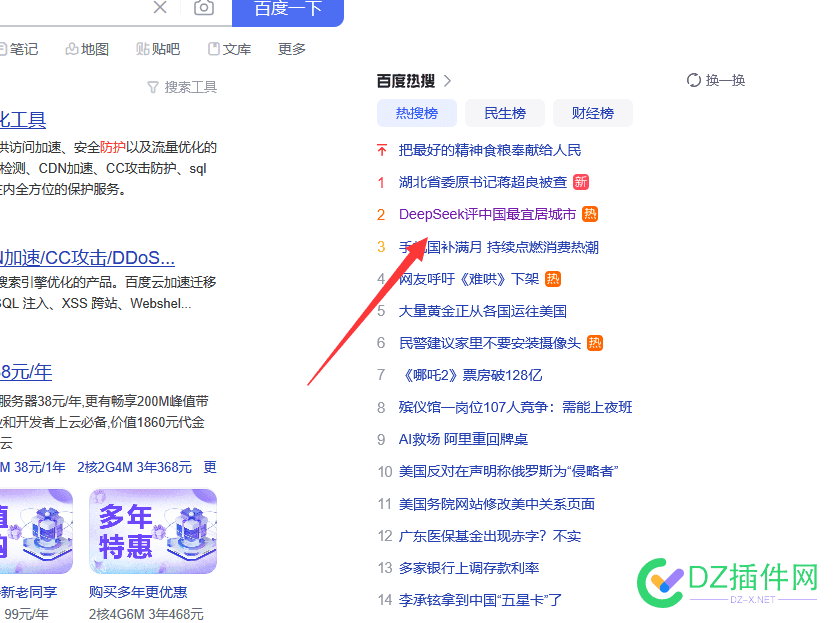
Task: Select the 财经榜 tab
Action: [593, 113]
